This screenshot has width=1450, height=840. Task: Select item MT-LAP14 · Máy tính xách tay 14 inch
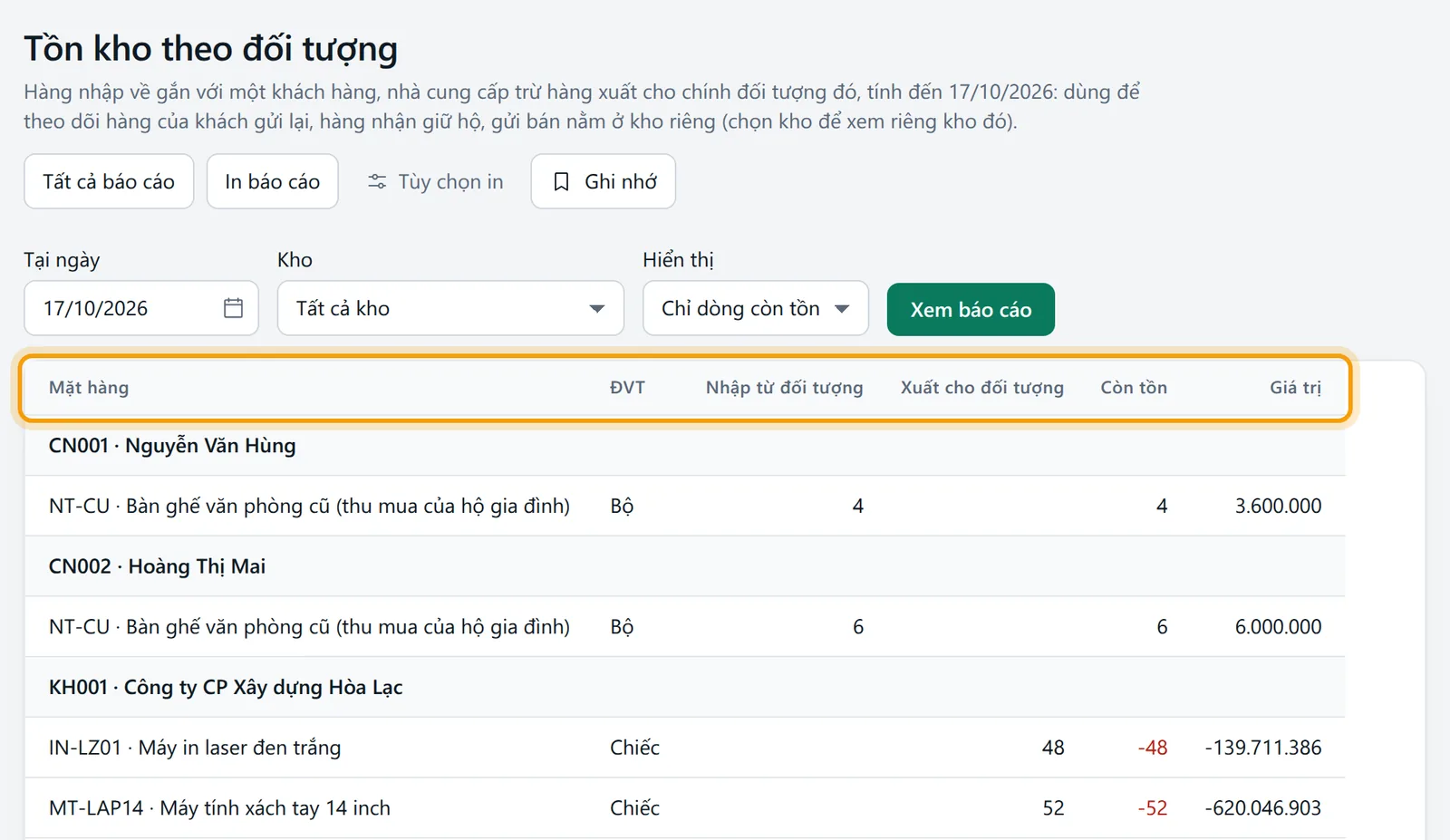point(219,808)
